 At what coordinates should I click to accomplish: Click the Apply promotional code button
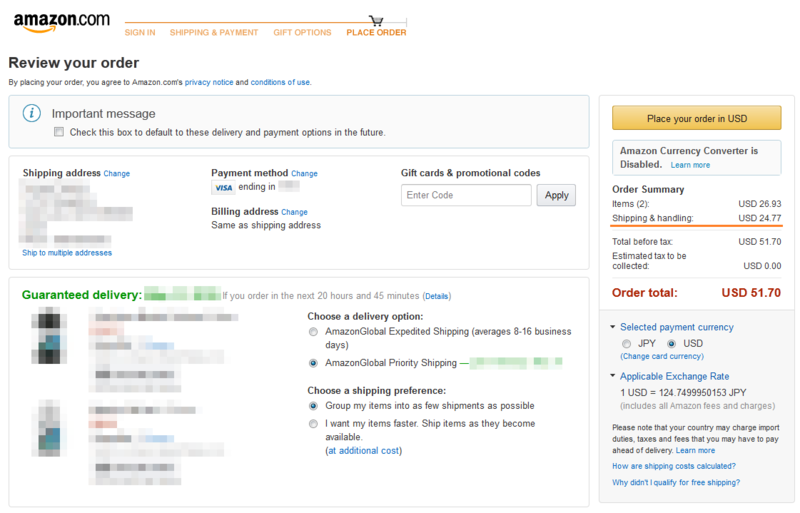[556, 195]
